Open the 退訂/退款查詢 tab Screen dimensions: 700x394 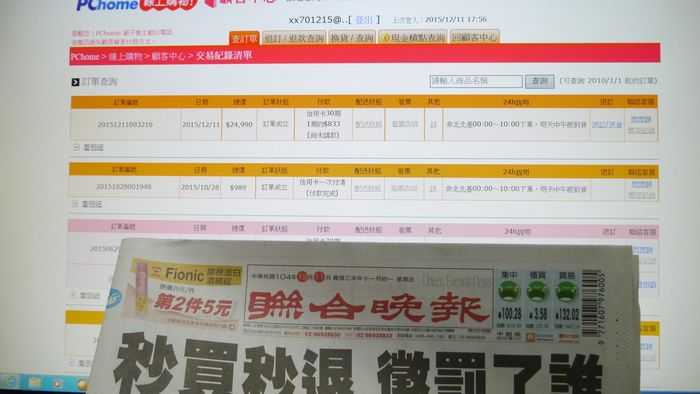click(x=294, y=38)
